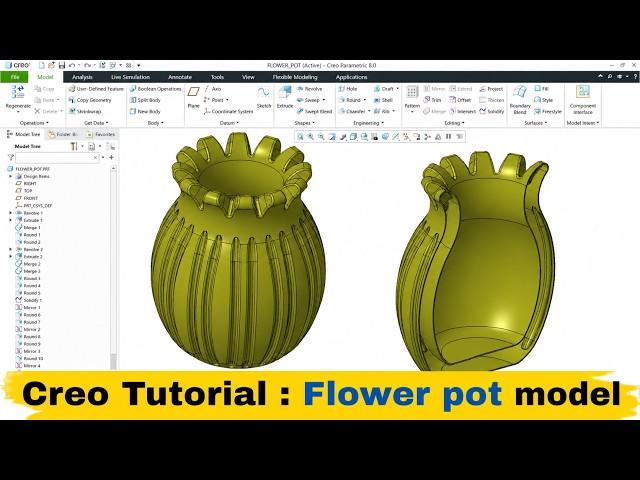This screenshot has height=480, width=640.
Task: Expand the Revolve 2 feature
Action: click(x=10, y=249)
